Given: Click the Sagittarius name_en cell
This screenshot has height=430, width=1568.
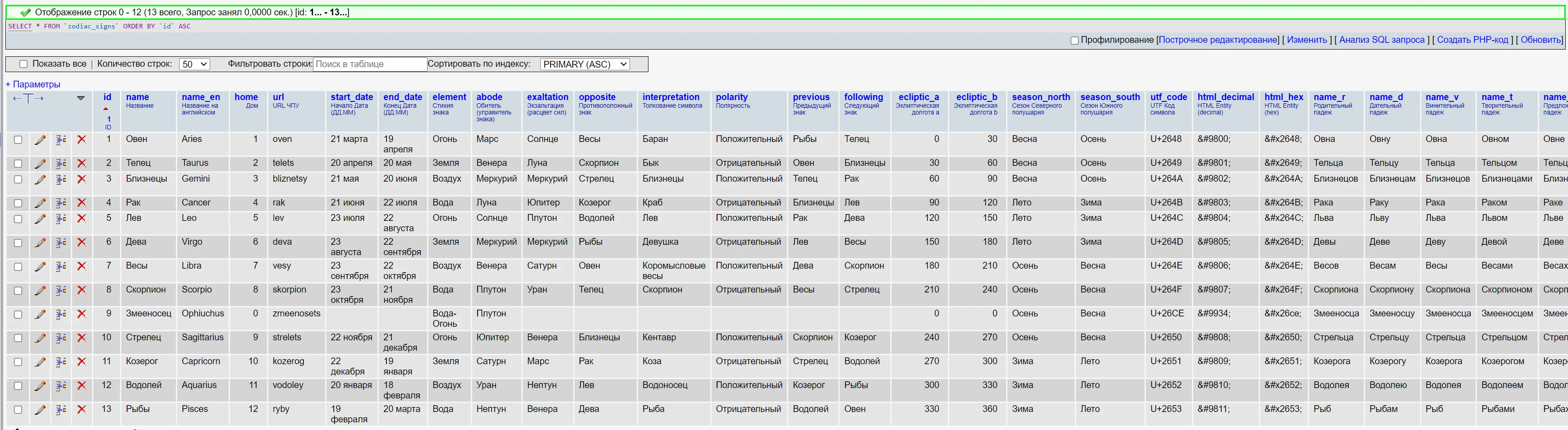Looking at the screenshot, I should (202, 338).
